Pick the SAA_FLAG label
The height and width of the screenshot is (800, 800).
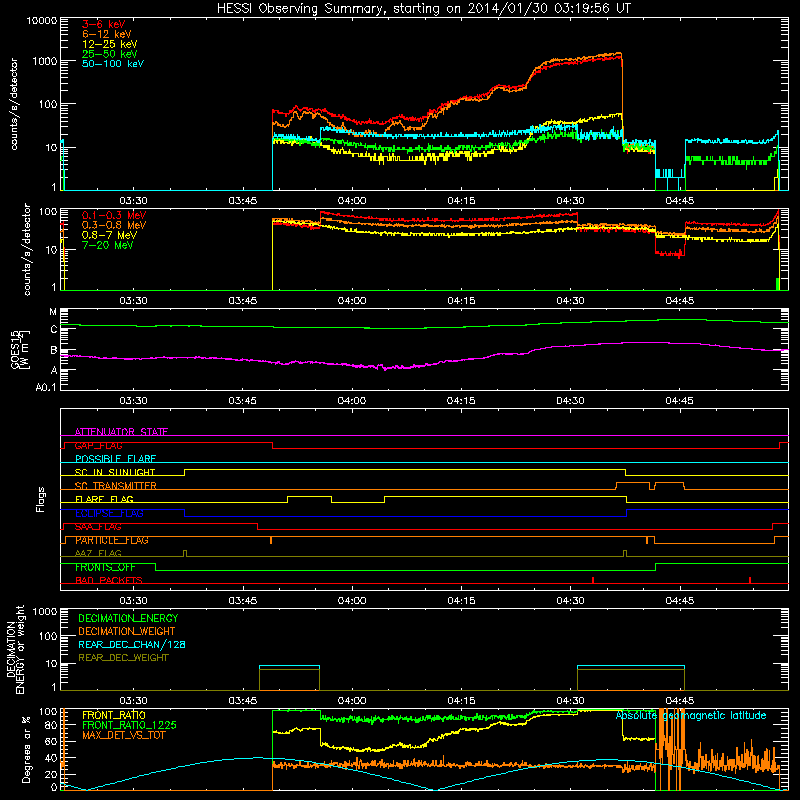[x=98, y=527]
